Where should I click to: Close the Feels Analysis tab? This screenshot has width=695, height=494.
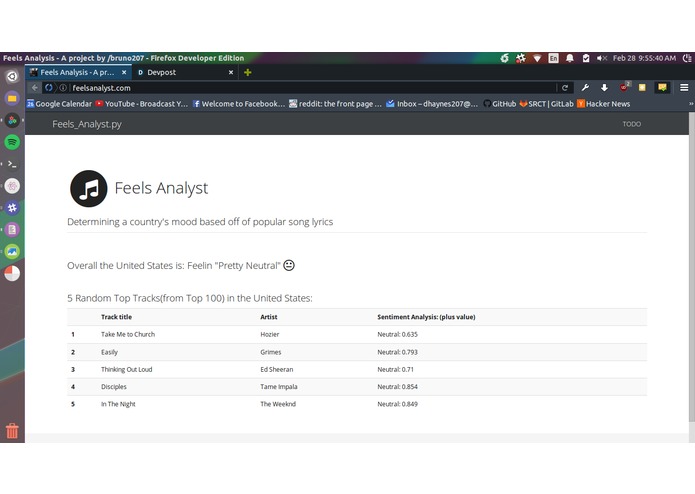124,72
